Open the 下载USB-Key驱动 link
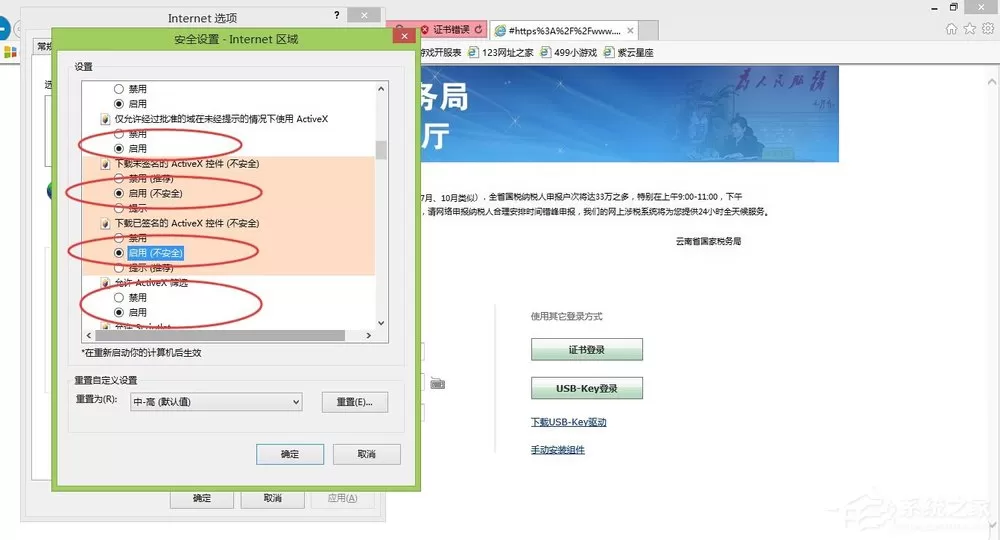 click(569, 422)
